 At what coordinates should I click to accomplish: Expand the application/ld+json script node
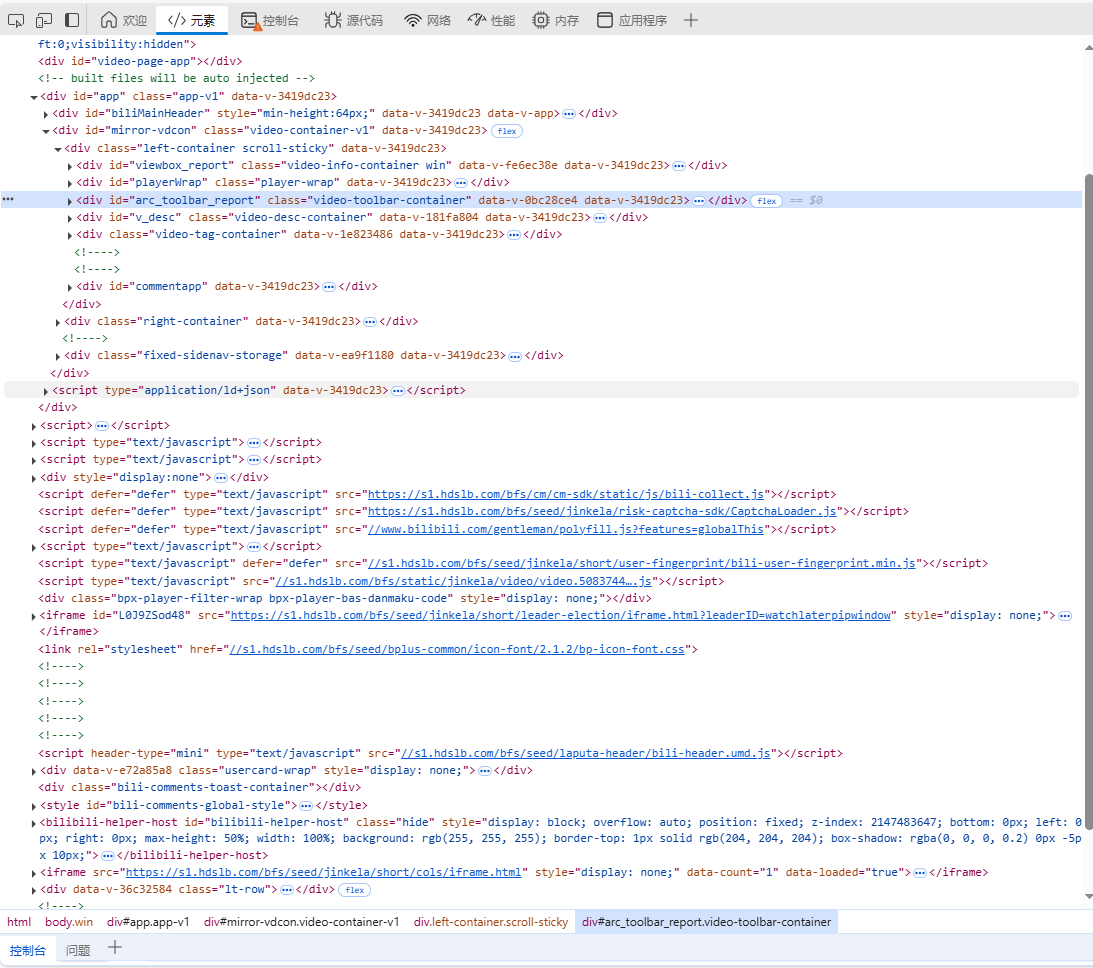(46, 391)
